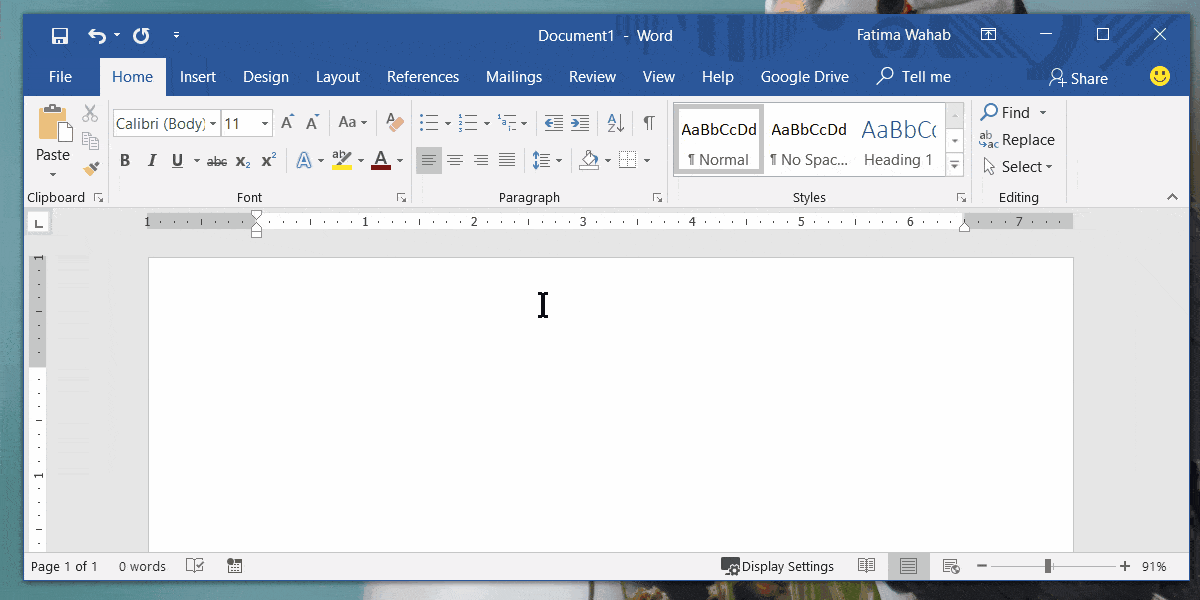The width and height of the screenshot is (1200, 600).
Task: Select the Sort icon in Paragraph group
Action: (x=616, y=123)
